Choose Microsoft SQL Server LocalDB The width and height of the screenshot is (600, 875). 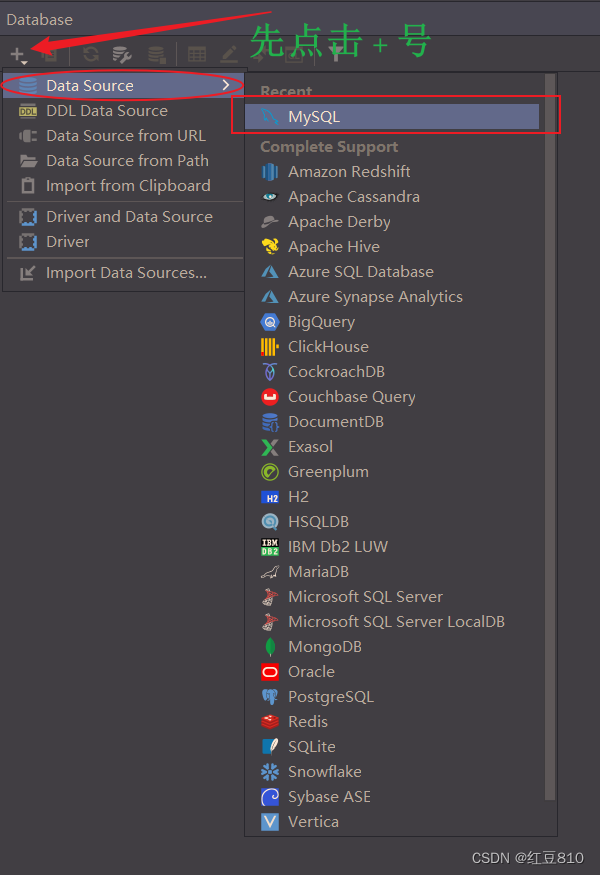[x=394, y=622]
